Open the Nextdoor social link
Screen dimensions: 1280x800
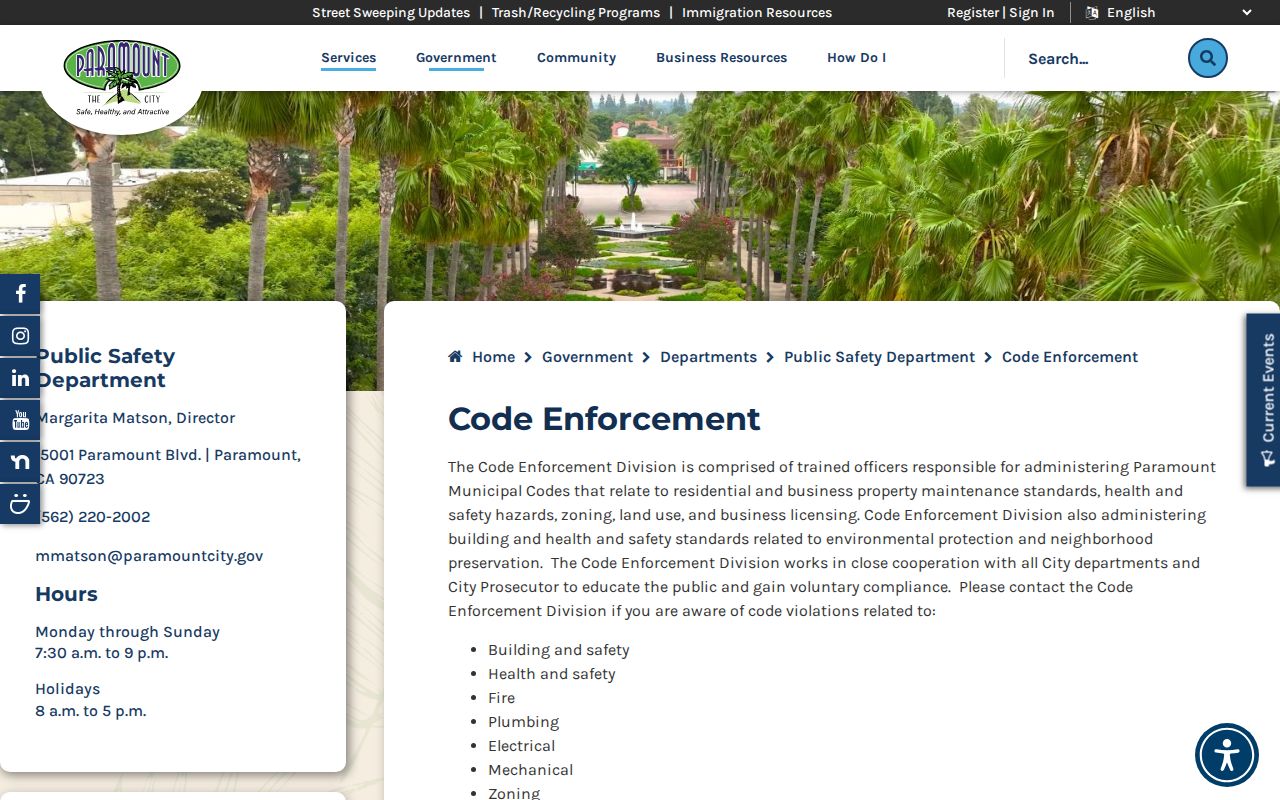click(20, 462)
